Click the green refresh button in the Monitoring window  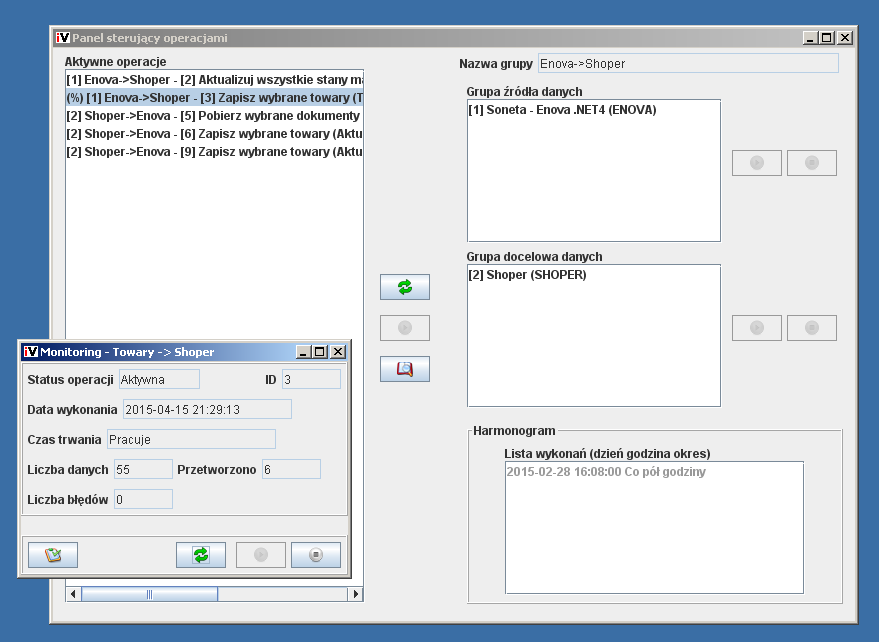(x=201, y=555)
